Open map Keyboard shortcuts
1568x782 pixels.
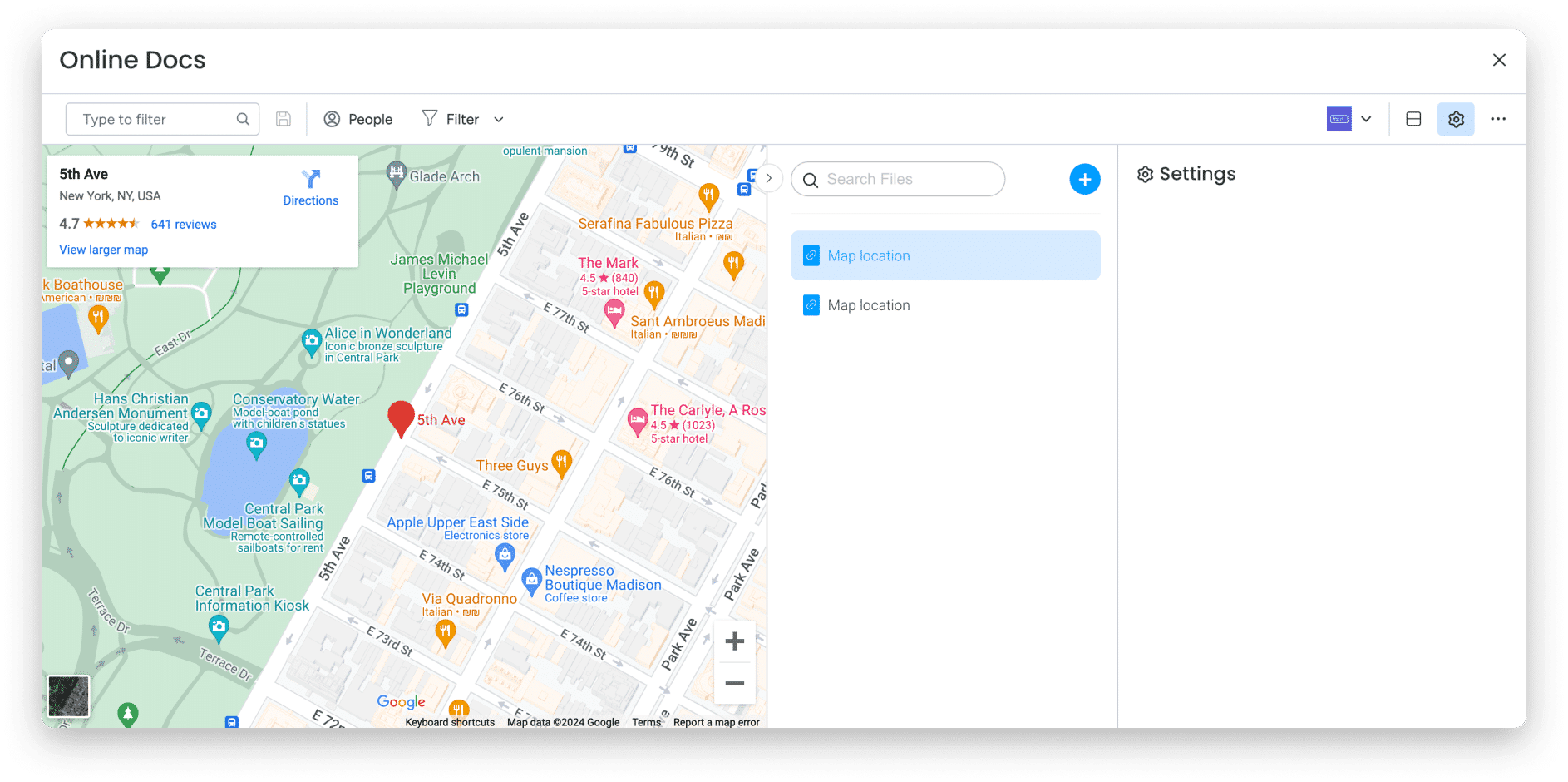click(450, 722)
